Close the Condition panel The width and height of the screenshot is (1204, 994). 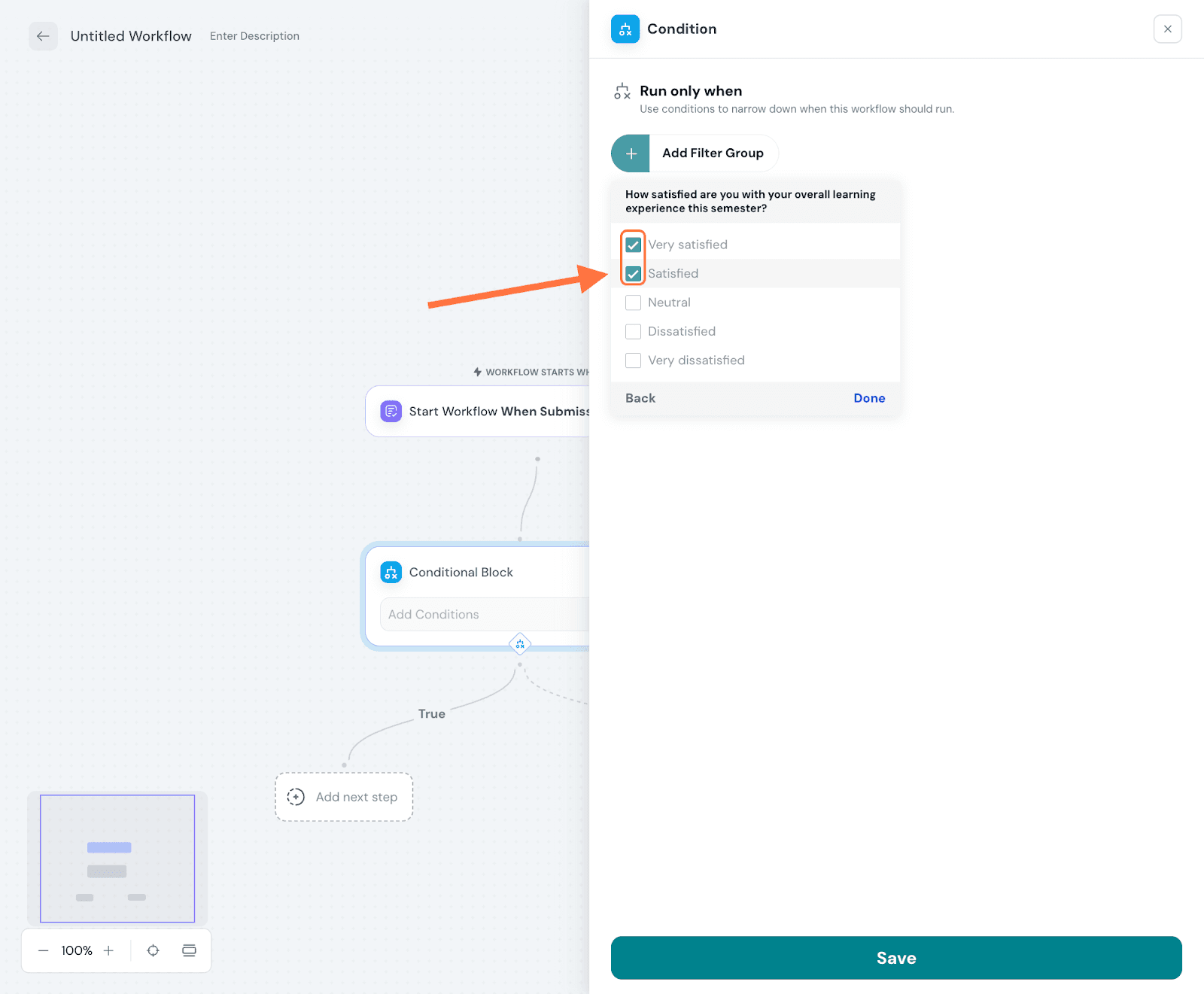1167,29
